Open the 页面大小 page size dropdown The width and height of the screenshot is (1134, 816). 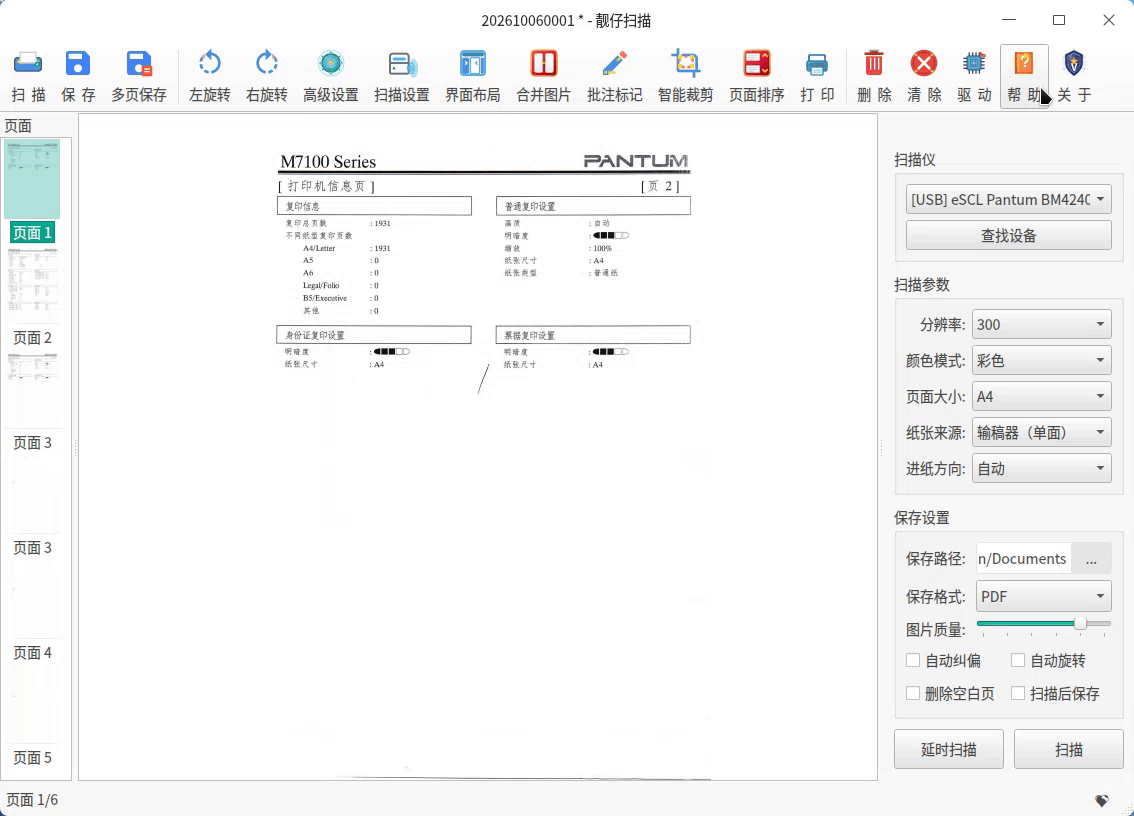1041,396
